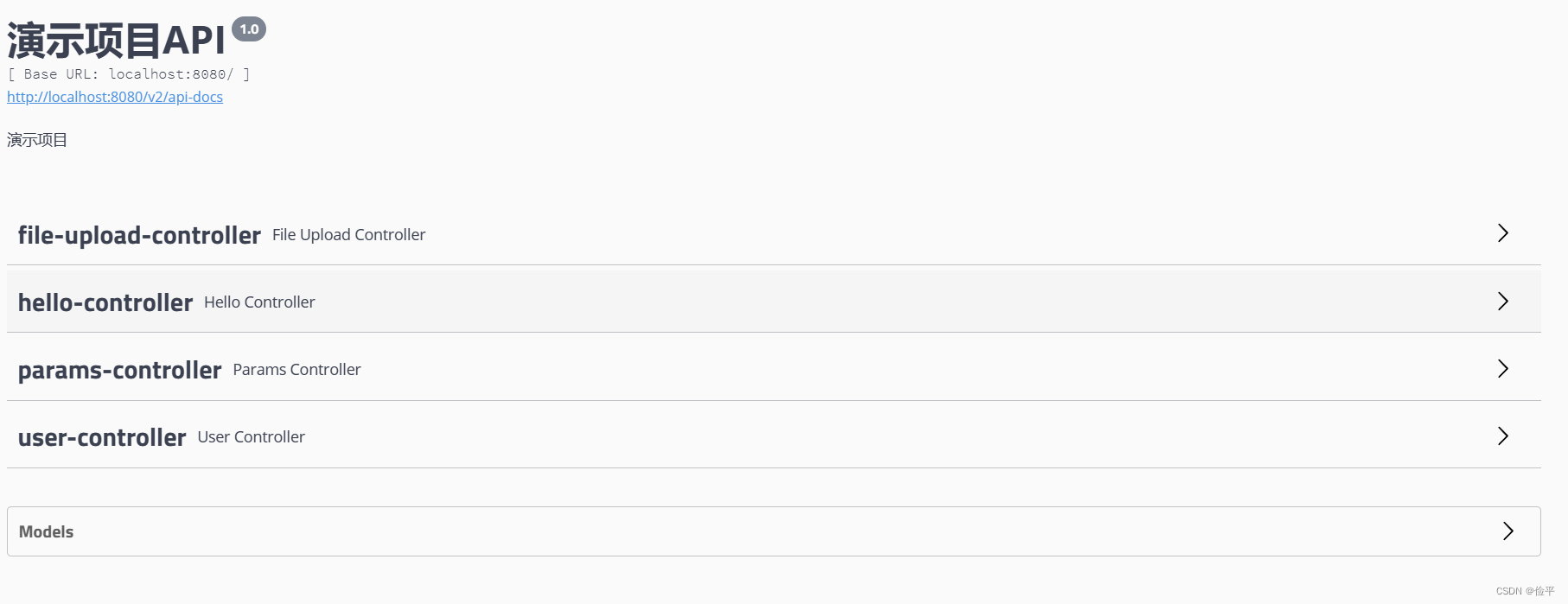This screenshot has width=1568, height=604.
Task: Click the hello-controller tag name
Action: [105, 302]
